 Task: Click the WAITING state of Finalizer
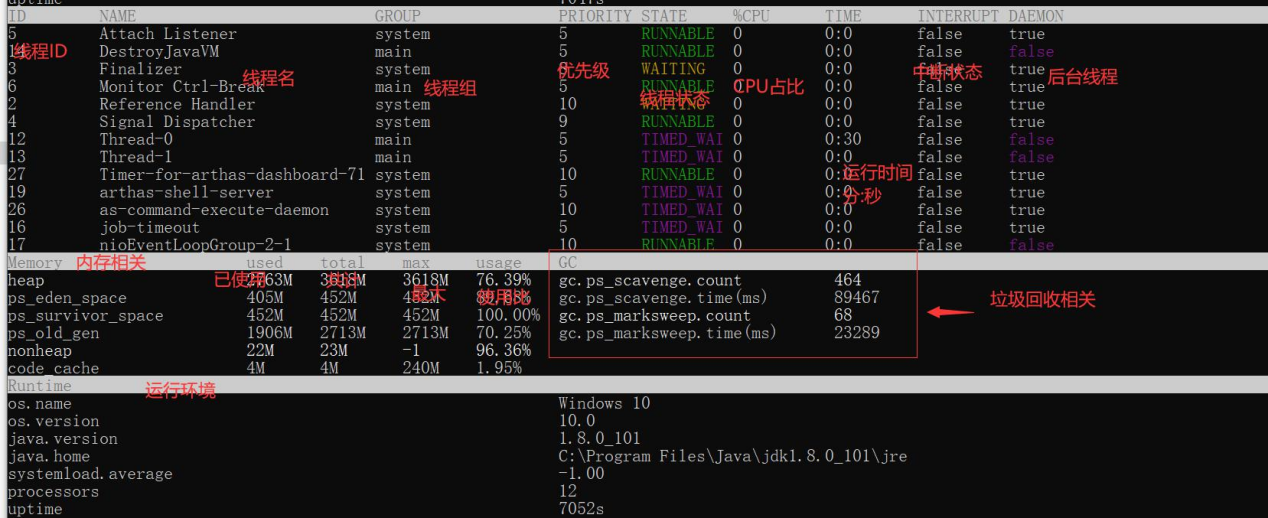673,69
